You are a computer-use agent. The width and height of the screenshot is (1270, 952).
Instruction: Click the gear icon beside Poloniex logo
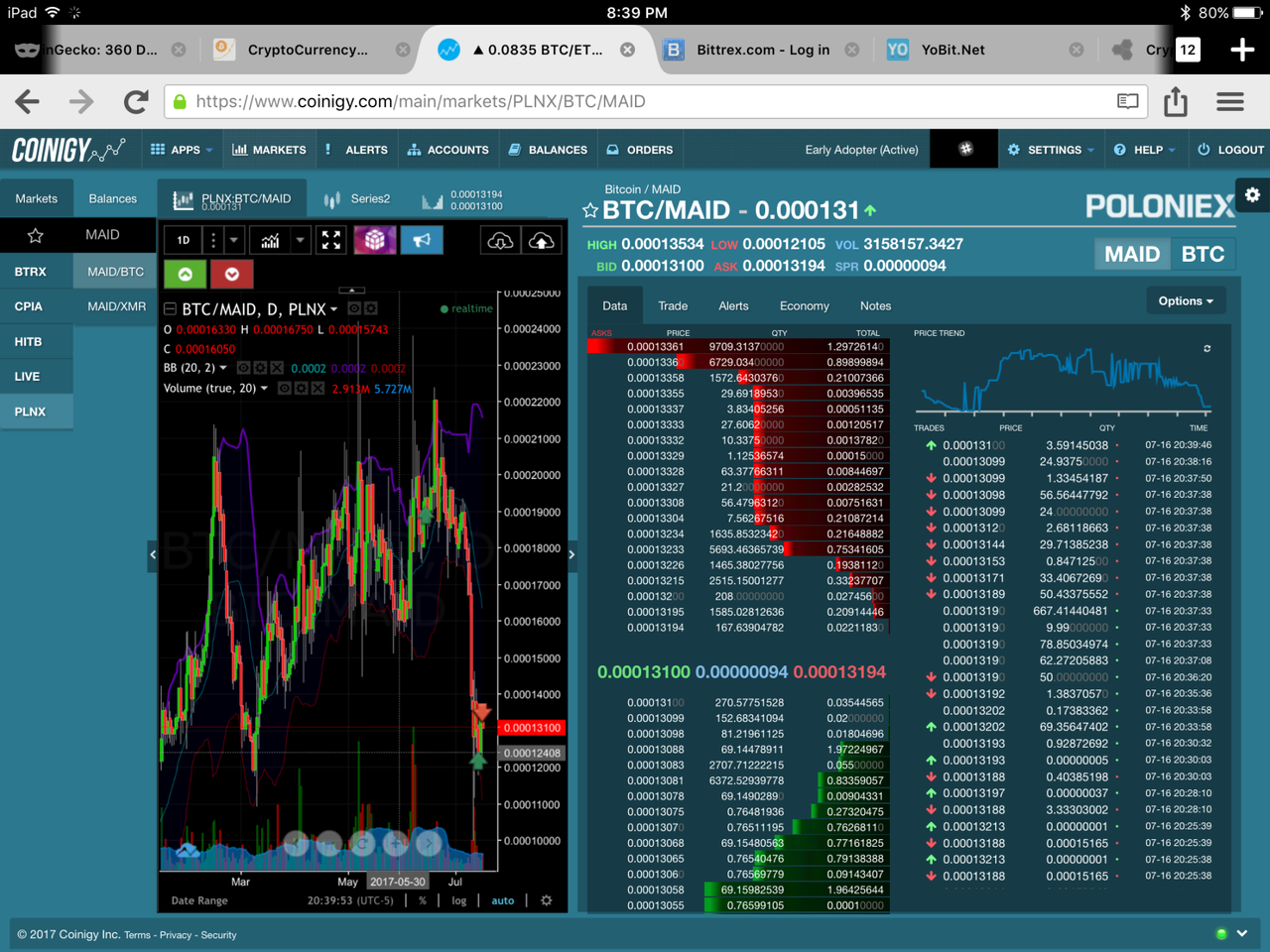(1252, 195)
